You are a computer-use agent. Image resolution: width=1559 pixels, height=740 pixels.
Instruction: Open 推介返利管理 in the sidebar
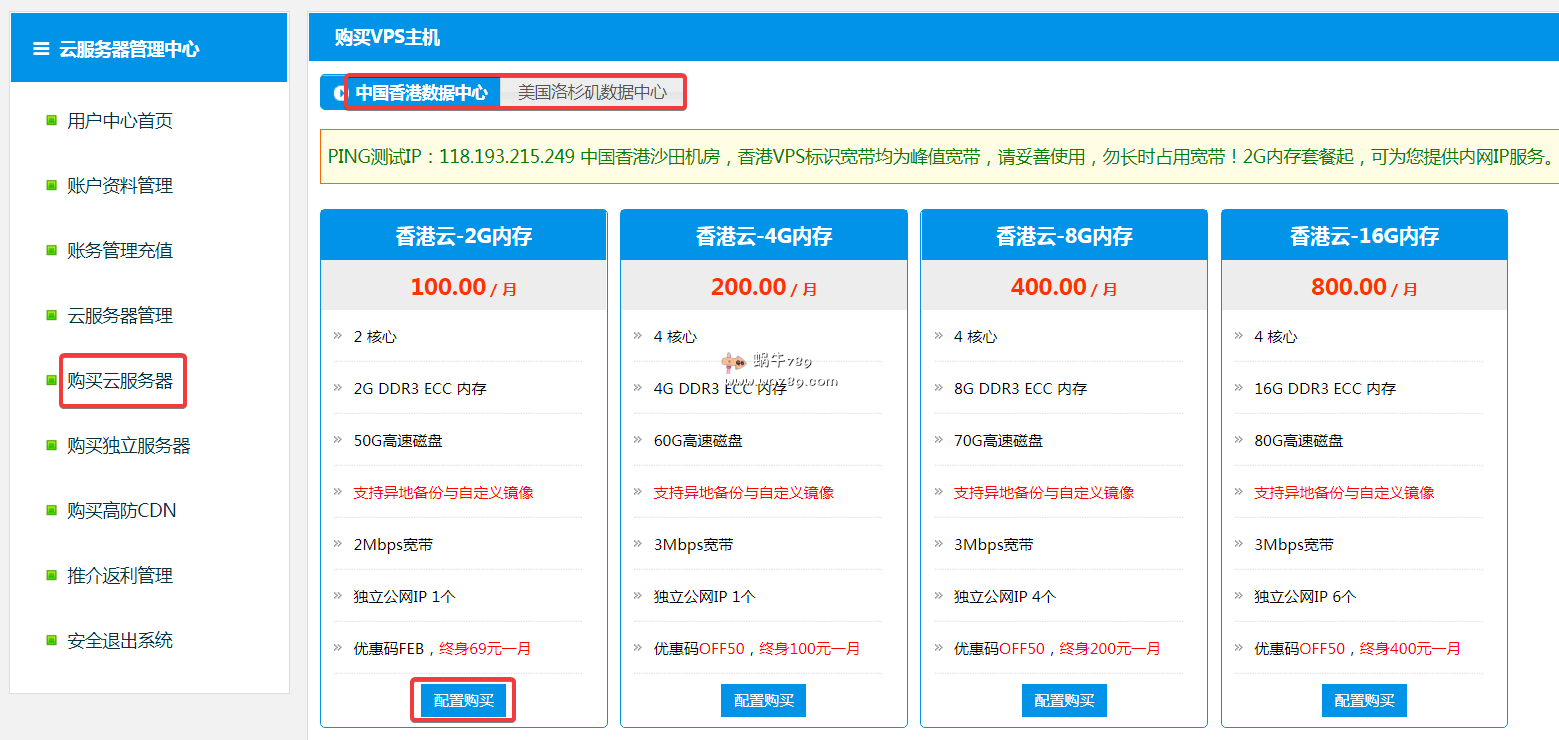pos(120,576)
